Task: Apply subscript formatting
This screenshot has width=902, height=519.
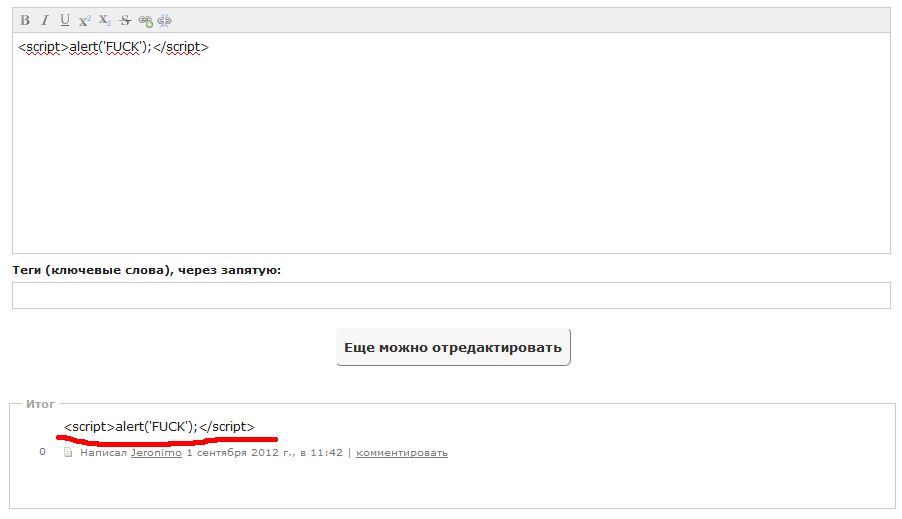Action: (x=105, y=20)
